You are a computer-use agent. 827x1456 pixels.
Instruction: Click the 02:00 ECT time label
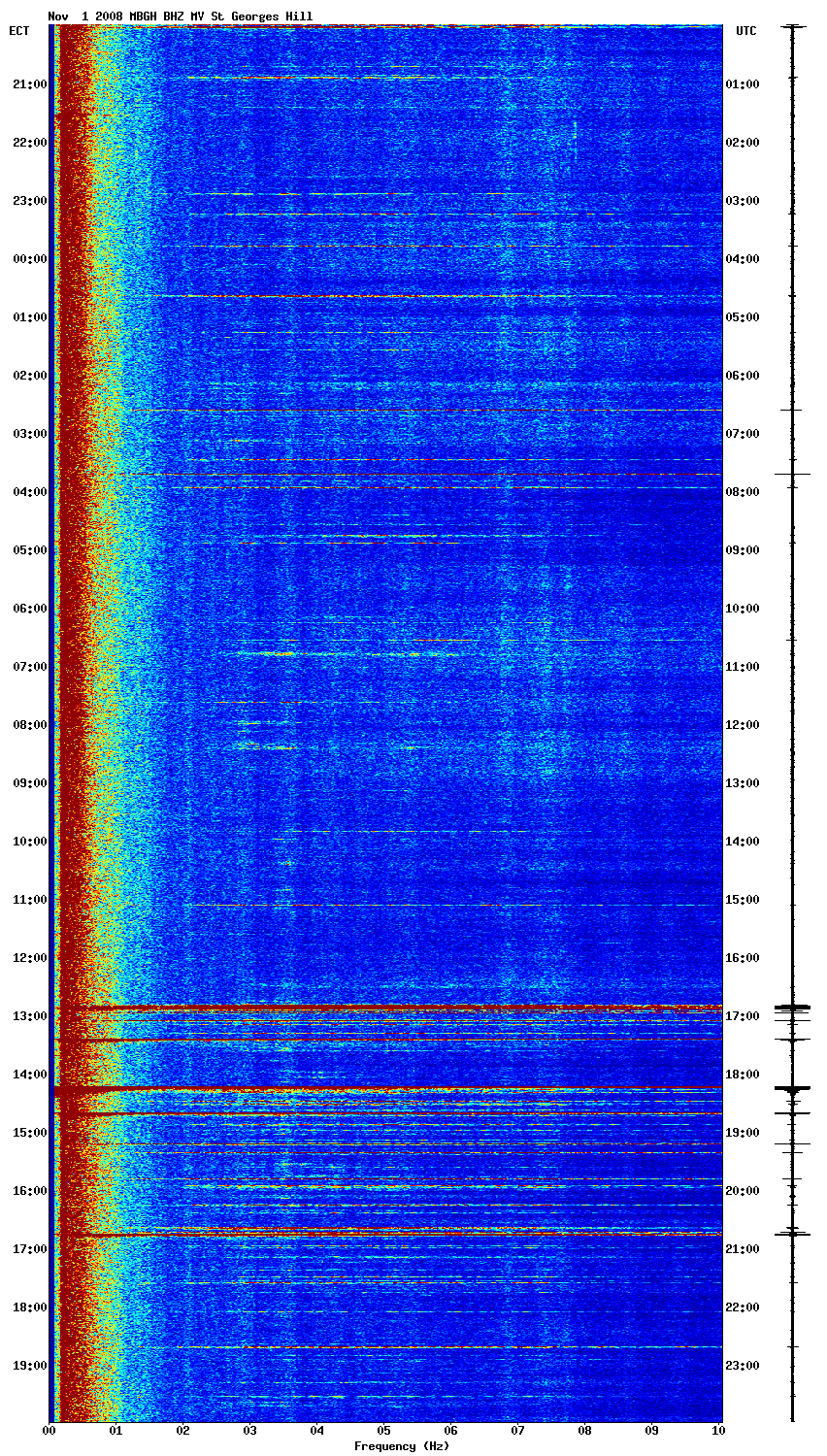(29, 376)
